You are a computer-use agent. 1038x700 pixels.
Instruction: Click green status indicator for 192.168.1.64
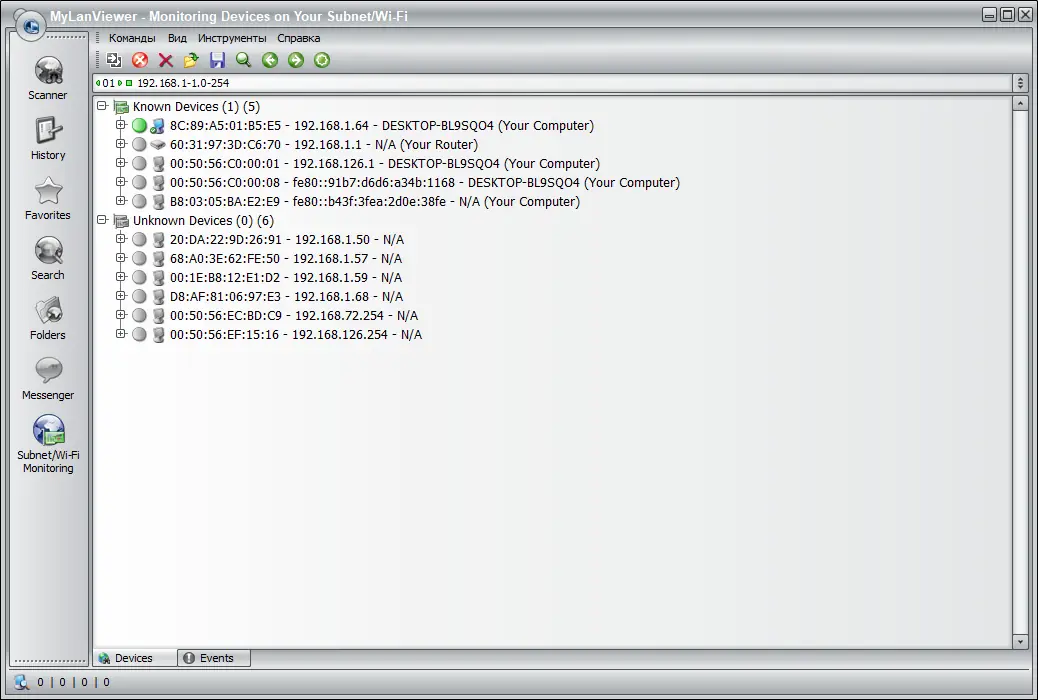click(139, 125)
